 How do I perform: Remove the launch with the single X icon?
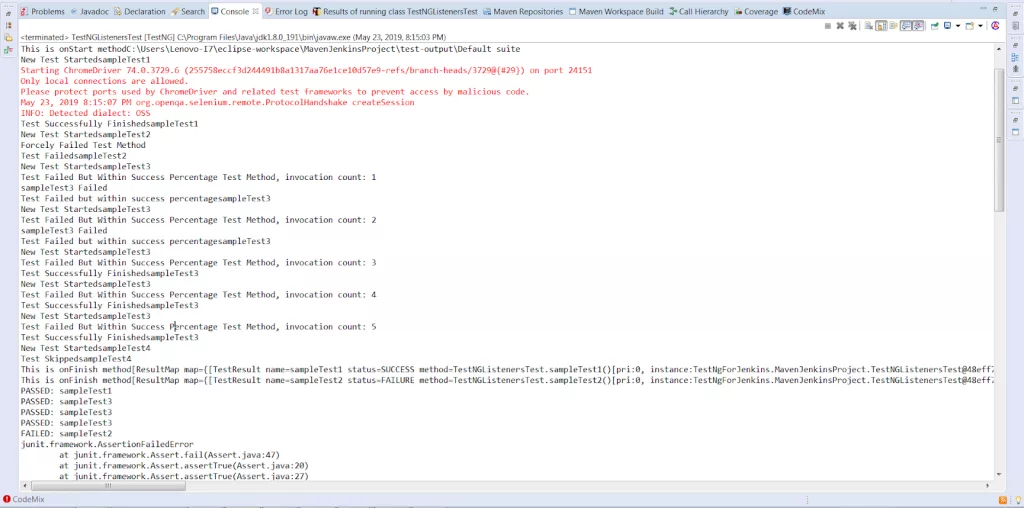click(x=840, y=26)
